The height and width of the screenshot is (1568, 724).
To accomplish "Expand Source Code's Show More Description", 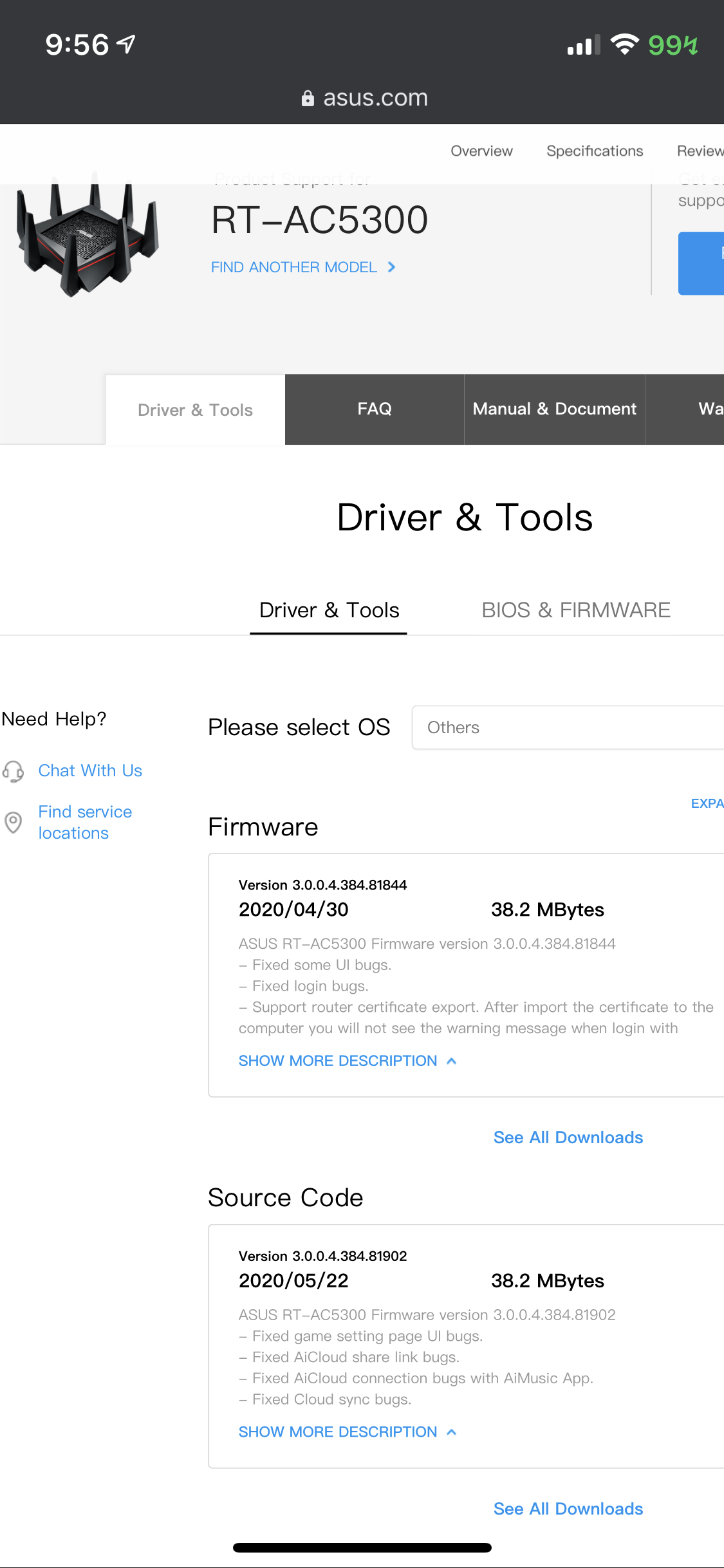I will click(x=347, y=1432).
